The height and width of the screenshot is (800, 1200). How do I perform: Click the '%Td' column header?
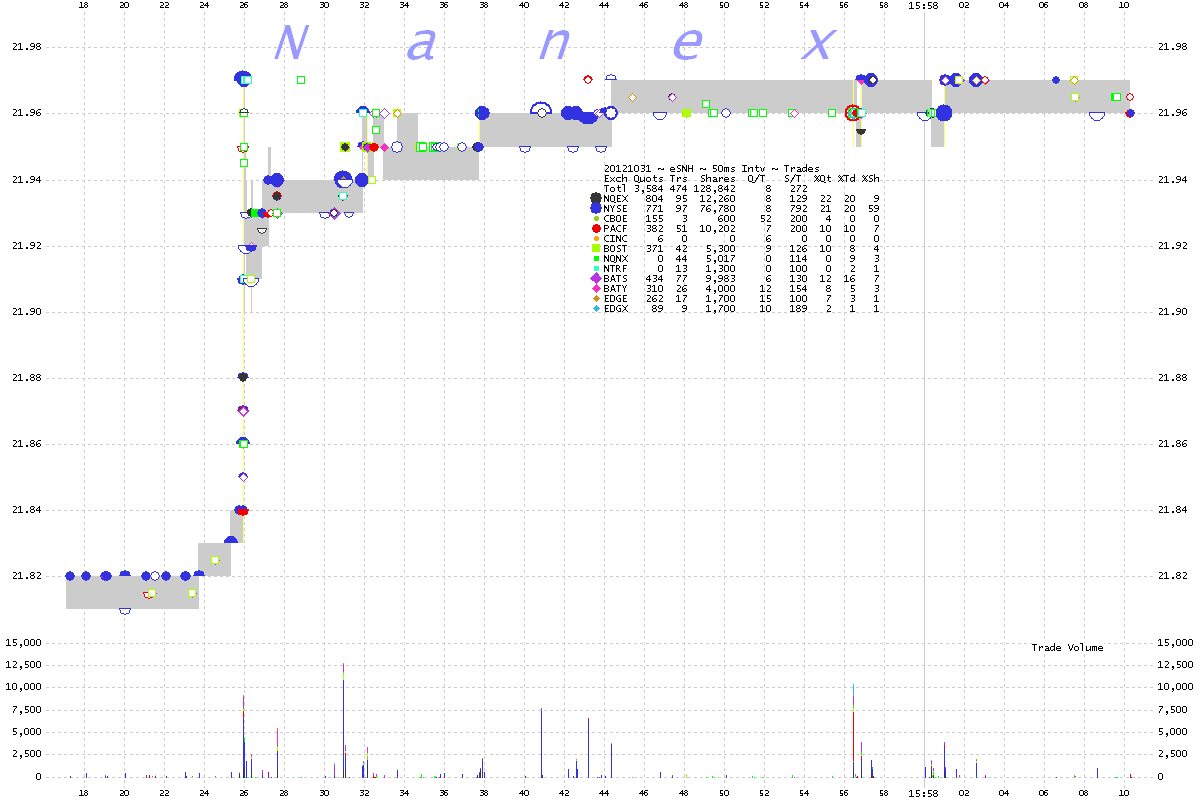tap(847, 178)
